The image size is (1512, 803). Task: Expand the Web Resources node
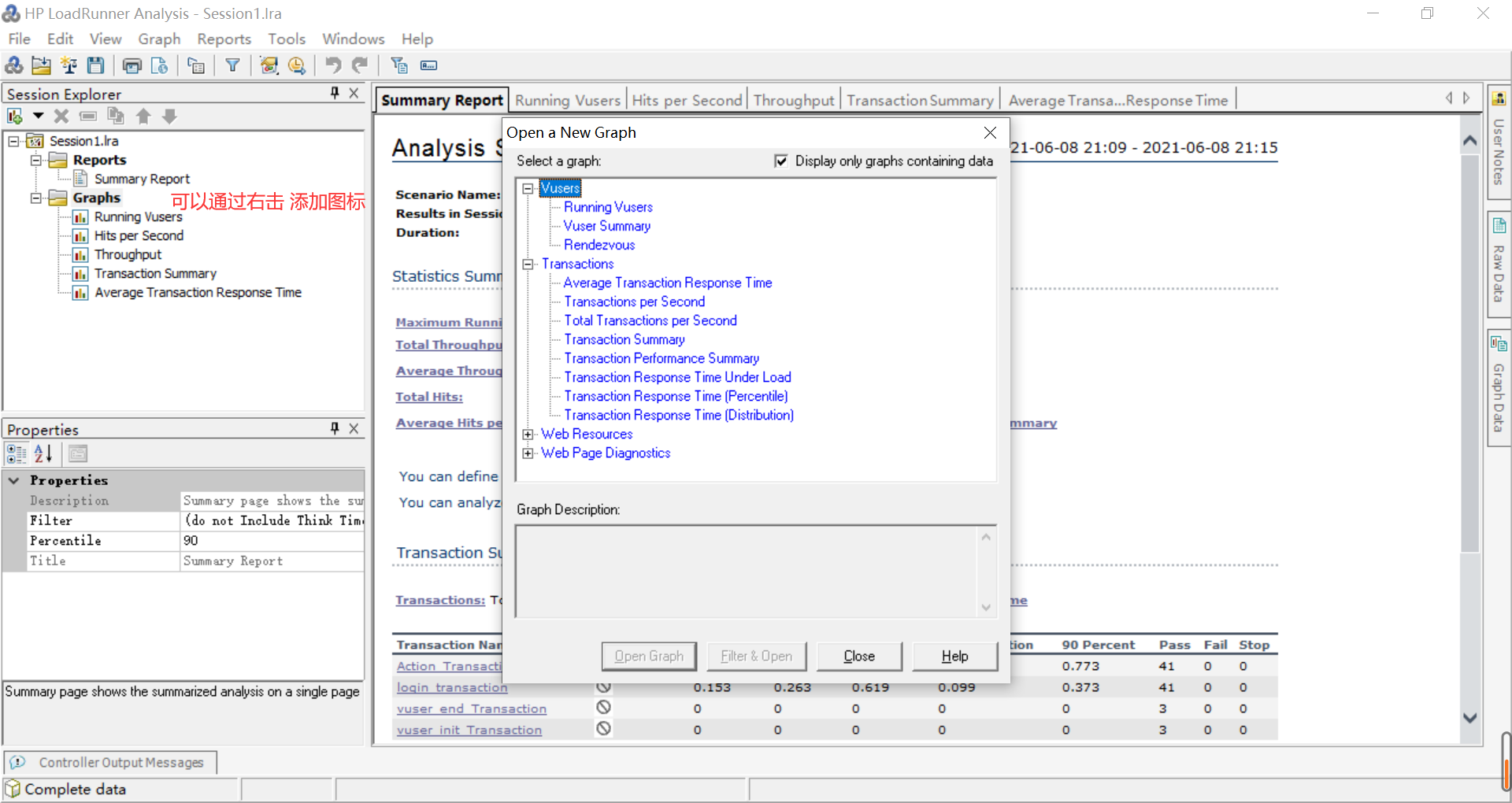528,434
